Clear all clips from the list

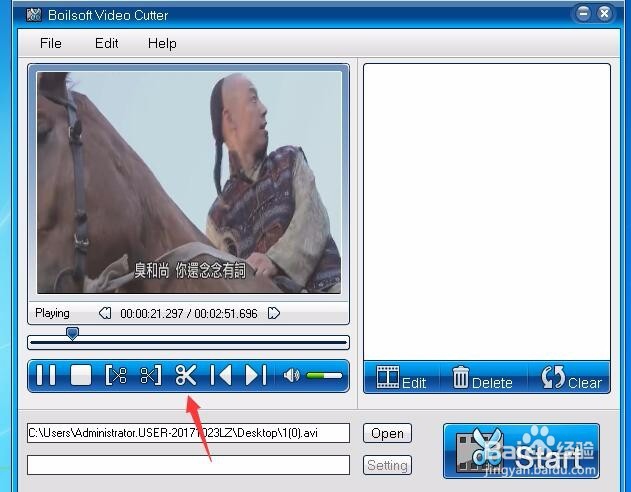tap(571, 378)
